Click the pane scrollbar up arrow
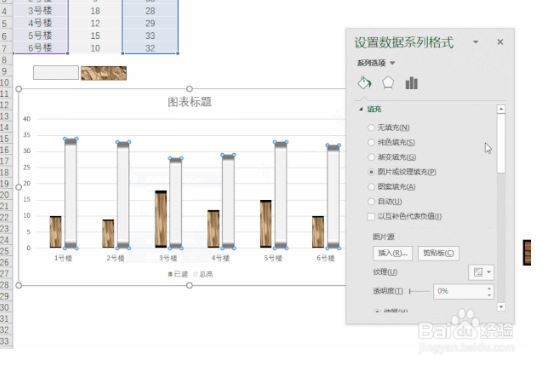 tap(501, 109)
